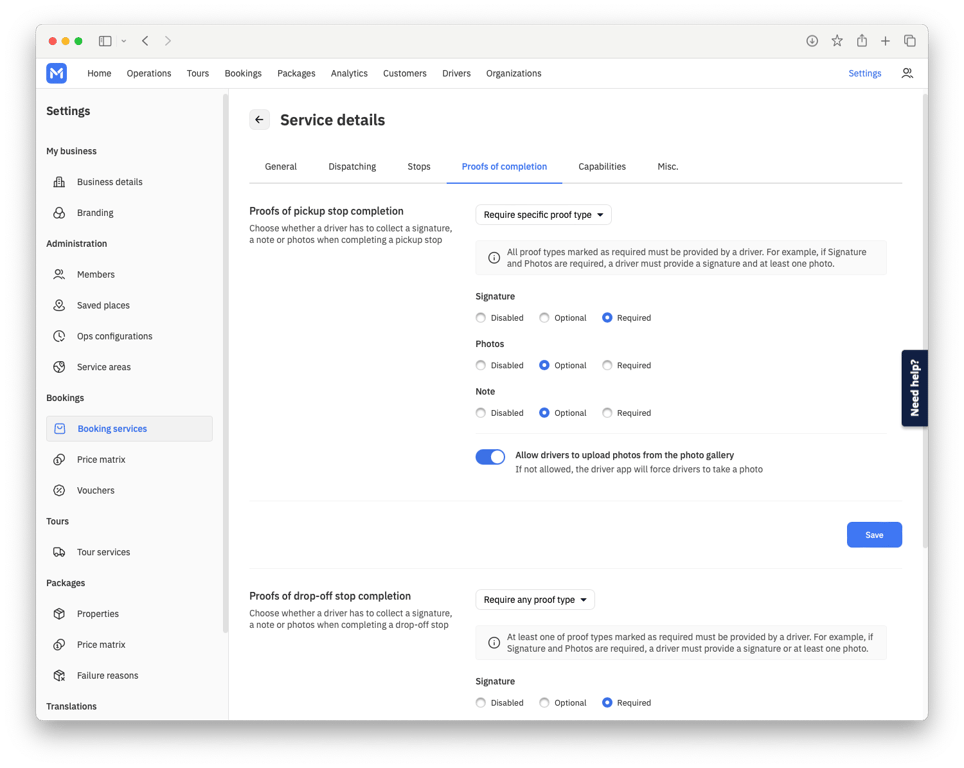Open the Require specific proof type dropdown

pyautogui.click(x=543, y=215)
